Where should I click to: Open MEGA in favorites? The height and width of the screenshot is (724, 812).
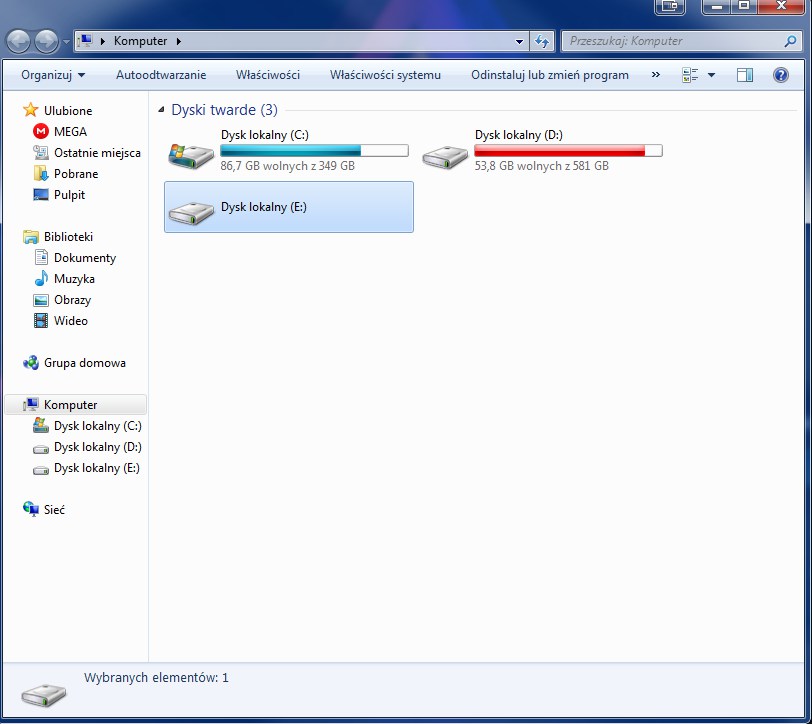[x=70, y=132]
